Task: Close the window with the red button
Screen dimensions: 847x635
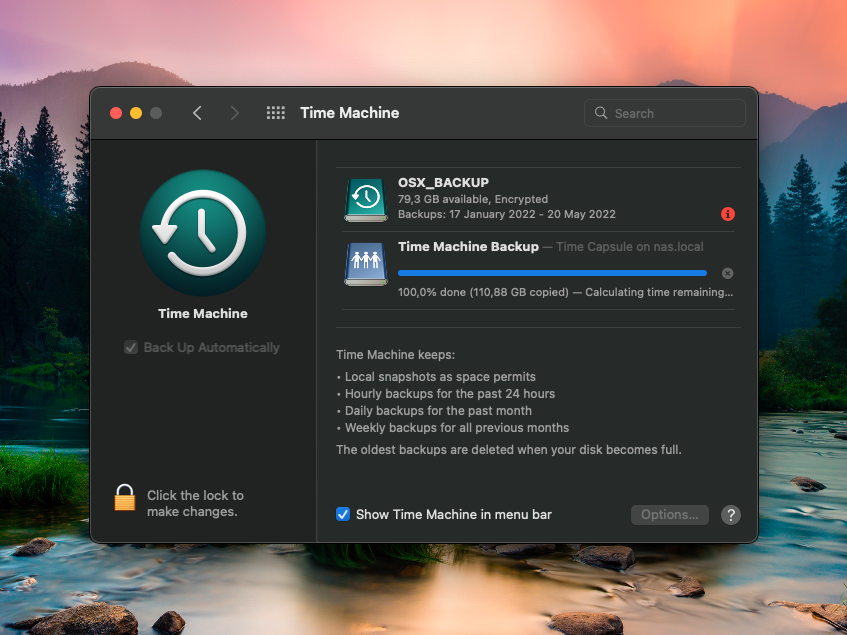Action: [116, 113]
